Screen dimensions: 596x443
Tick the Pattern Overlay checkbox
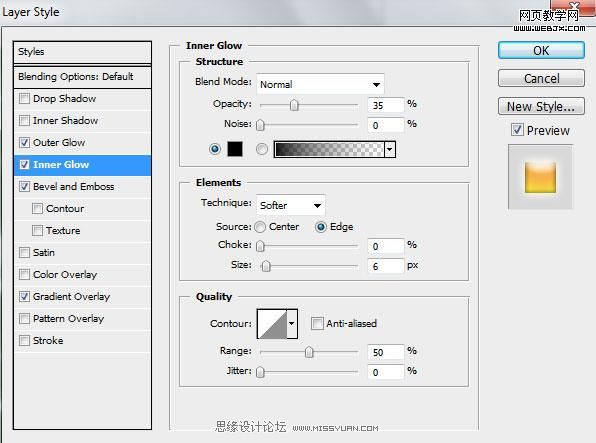[24, 318]
